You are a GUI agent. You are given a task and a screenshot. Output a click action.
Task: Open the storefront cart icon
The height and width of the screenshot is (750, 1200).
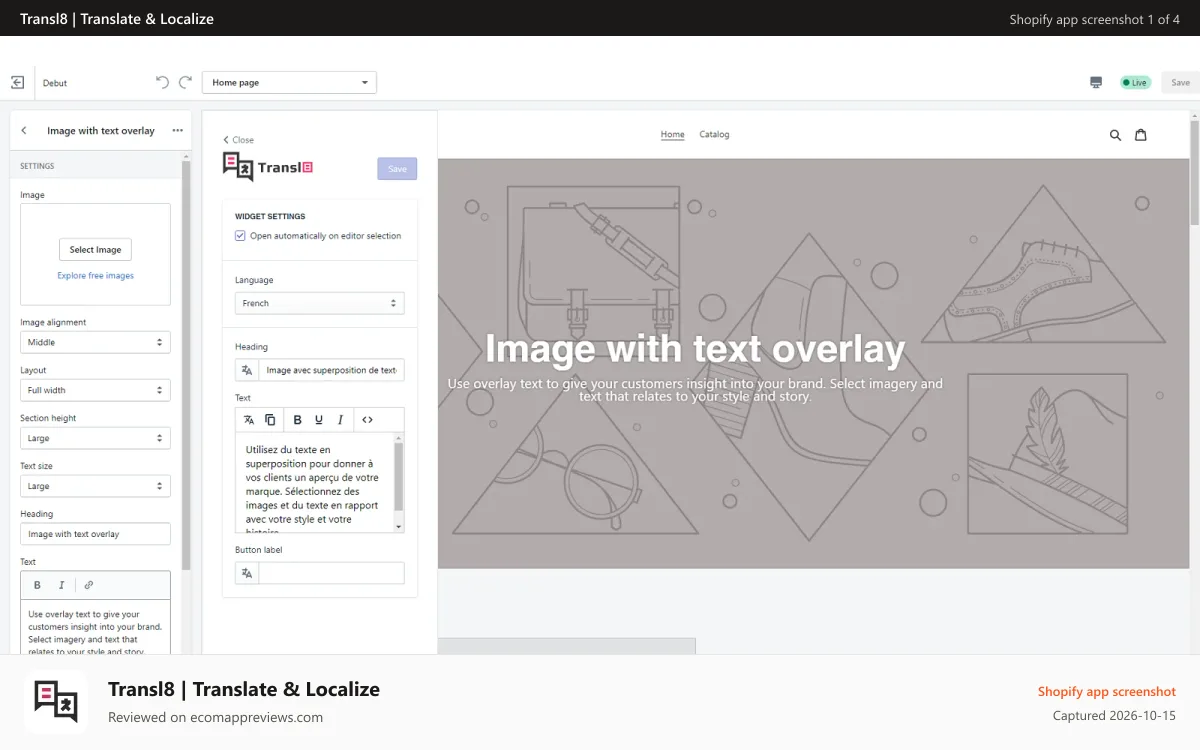1141,135
